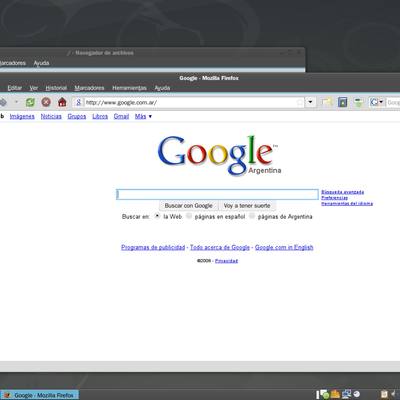Screen dimensions: 400x400
Task: Click the bookmark-tag toolbar icon
Action: (x=326, y=102)
